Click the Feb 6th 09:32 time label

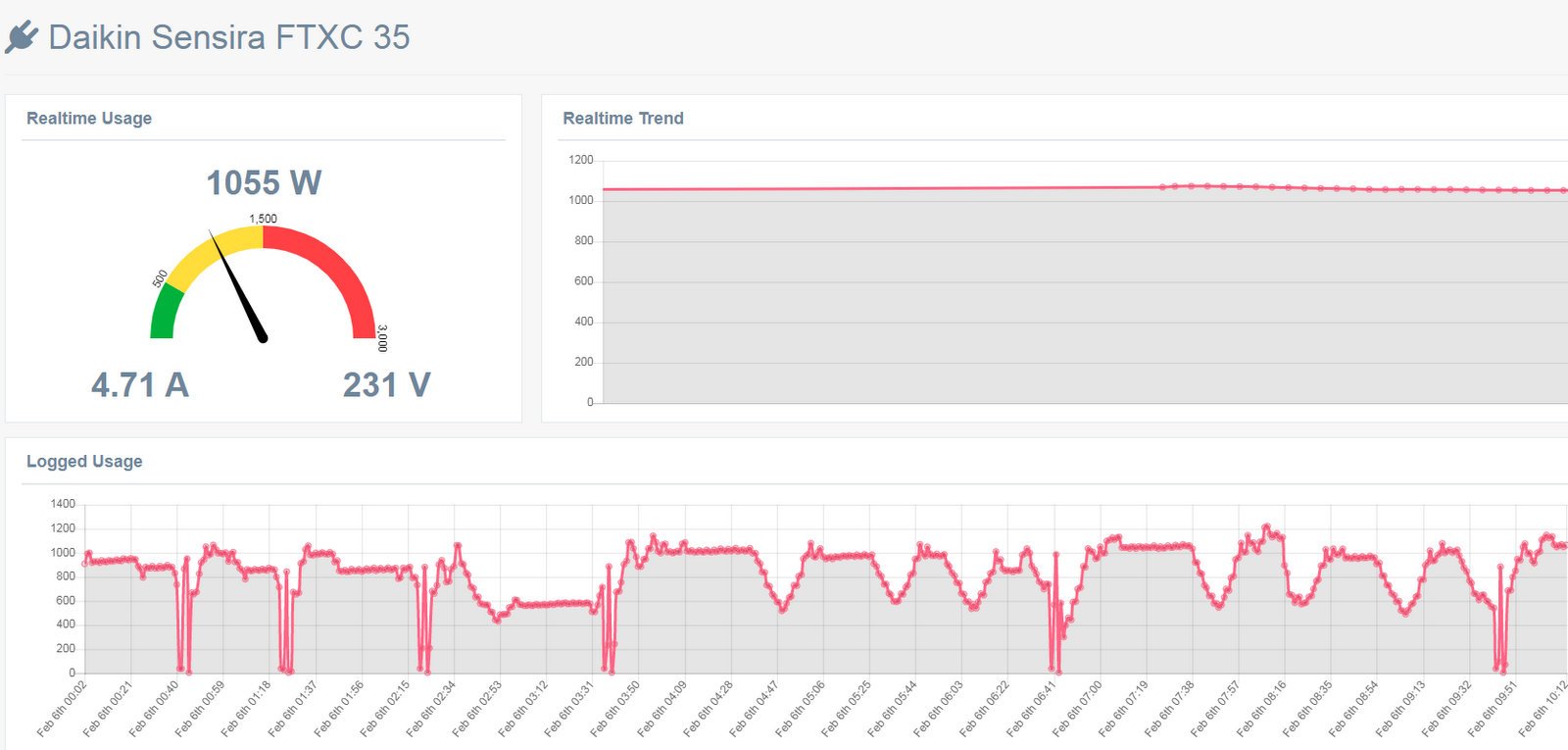(x=1447, y=709)
